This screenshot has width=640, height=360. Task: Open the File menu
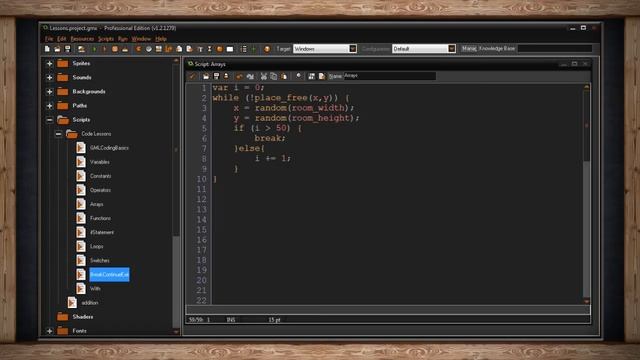tap(49, 39)
